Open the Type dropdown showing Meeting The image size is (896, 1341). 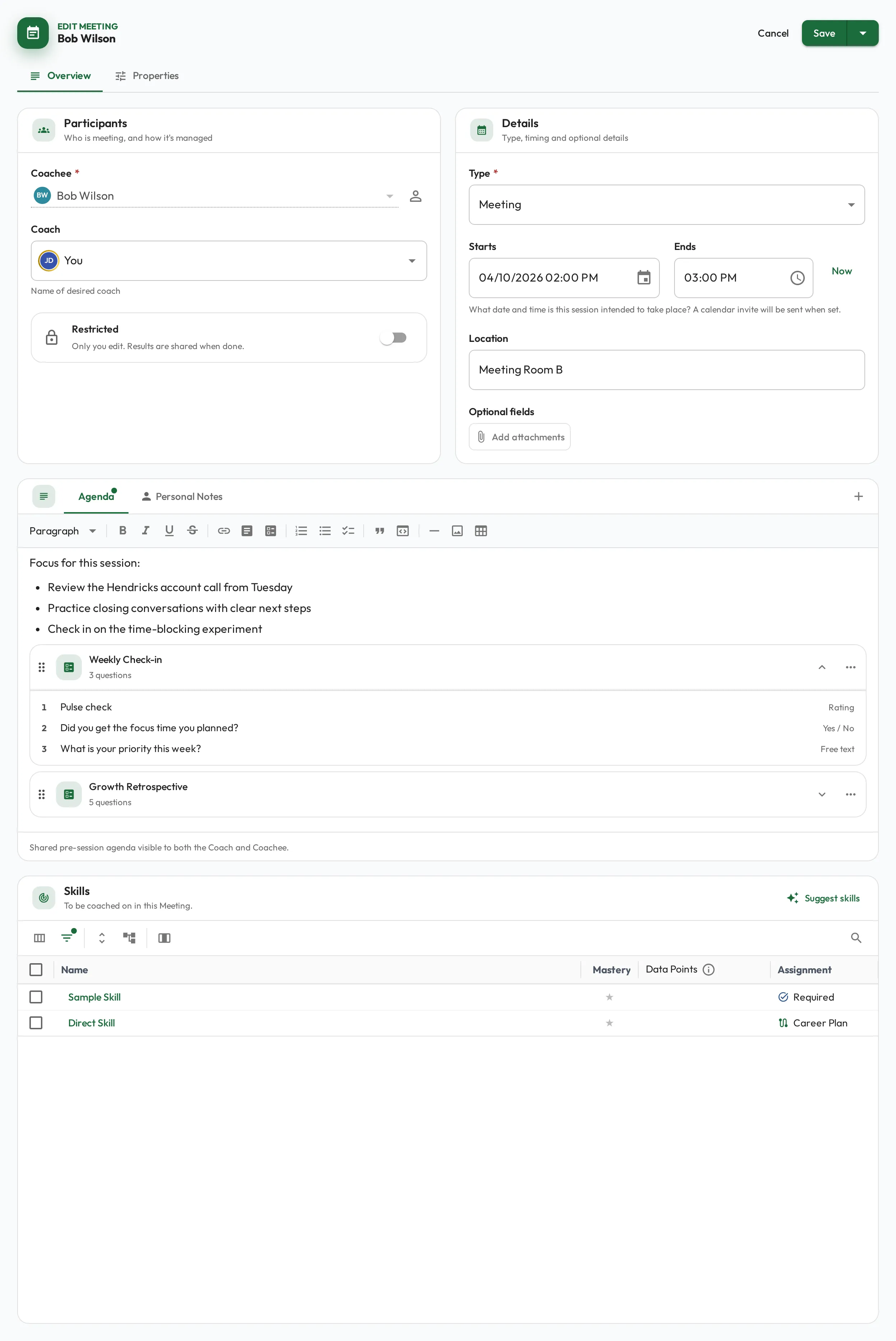pos(666,205)
